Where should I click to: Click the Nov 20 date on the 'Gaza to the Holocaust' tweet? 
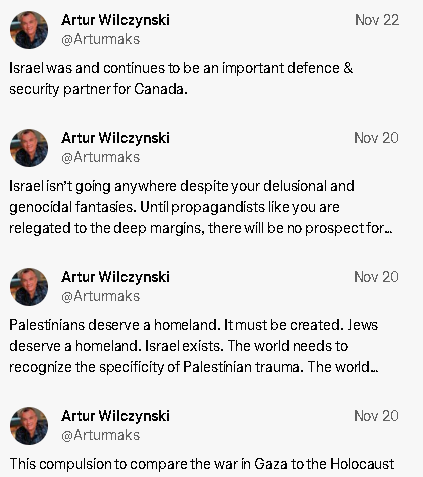pyautogui.click(x=376, y=416)
